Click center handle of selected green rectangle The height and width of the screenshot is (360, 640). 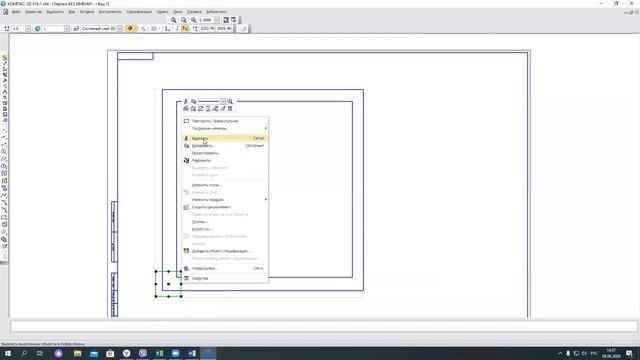[x=169, y=284]
